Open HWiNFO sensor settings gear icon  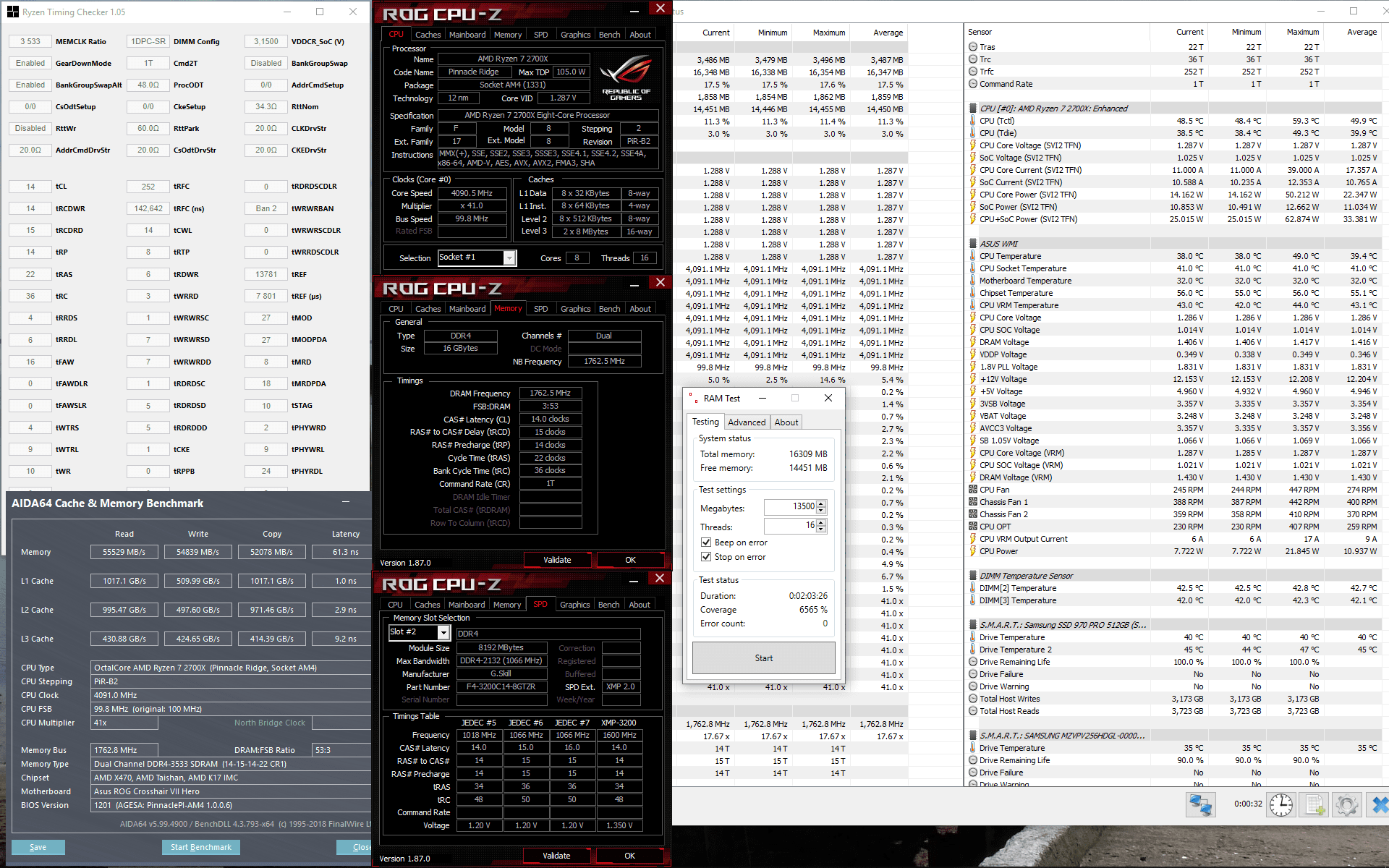click(x=1347, y=804)
